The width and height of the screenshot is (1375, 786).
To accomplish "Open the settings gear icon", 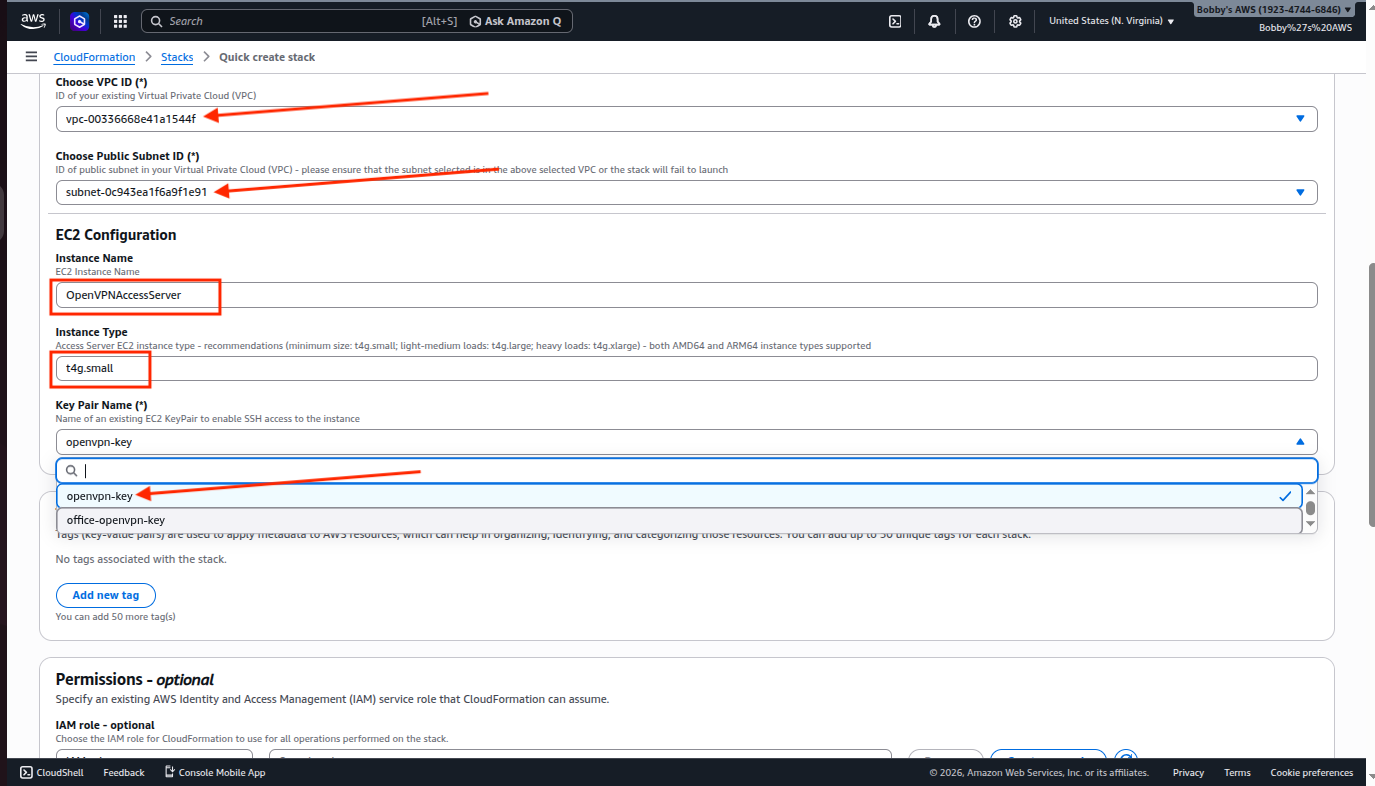I will tap(1015, 21).
